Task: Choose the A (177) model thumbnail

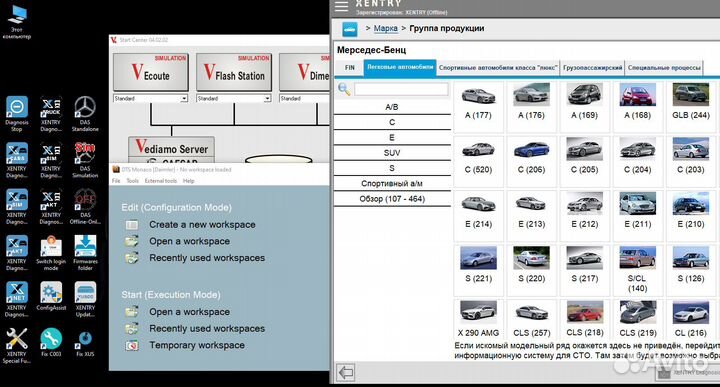Action: pyautogui.click(x=478, y=95)
